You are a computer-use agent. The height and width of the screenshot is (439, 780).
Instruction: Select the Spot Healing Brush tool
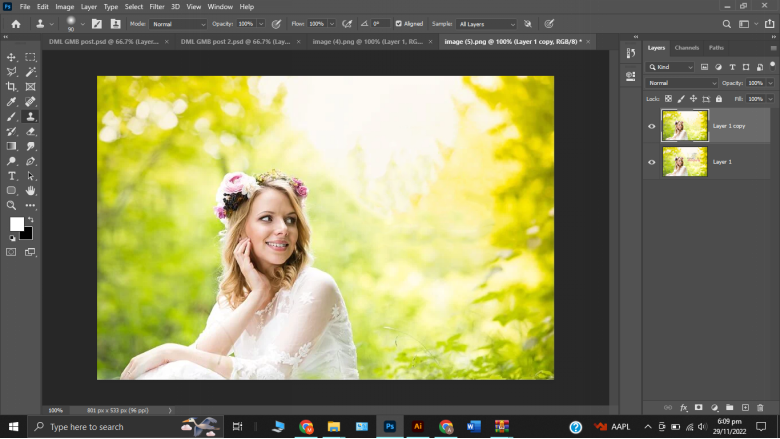click(x=30, y=102)
